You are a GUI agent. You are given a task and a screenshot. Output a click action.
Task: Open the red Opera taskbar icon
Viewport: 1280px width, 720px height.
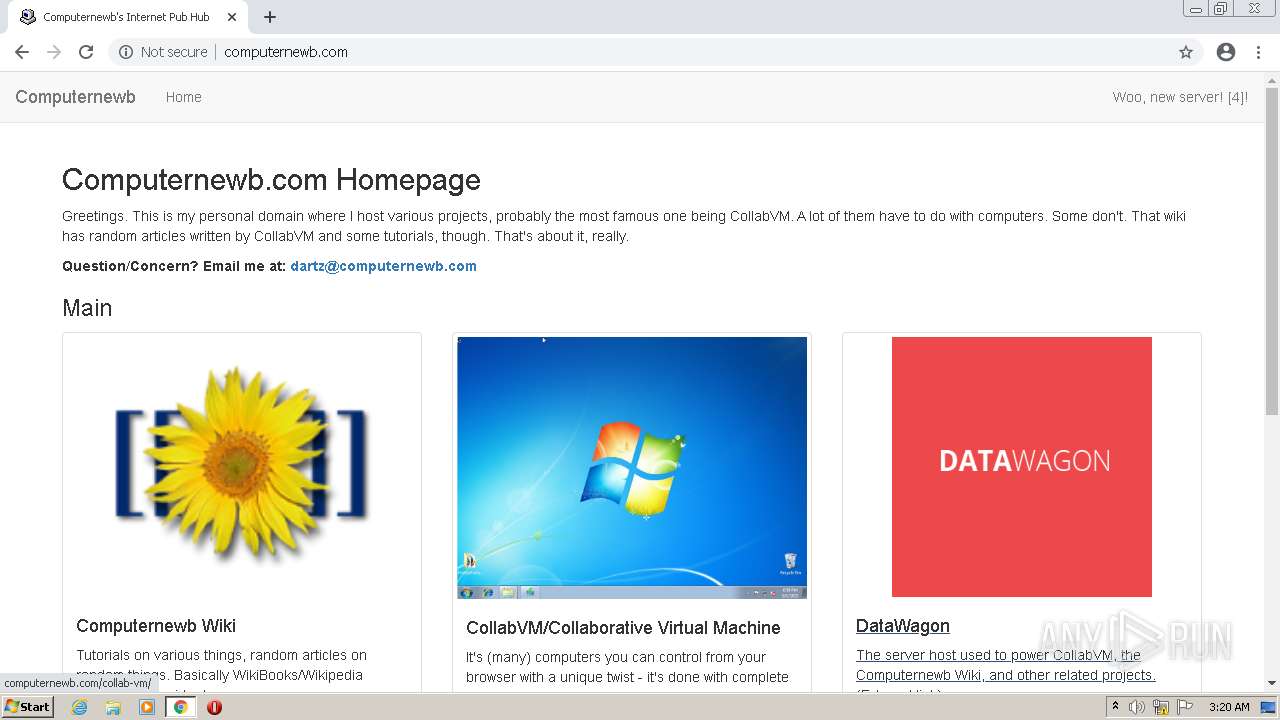click(214, 707)
